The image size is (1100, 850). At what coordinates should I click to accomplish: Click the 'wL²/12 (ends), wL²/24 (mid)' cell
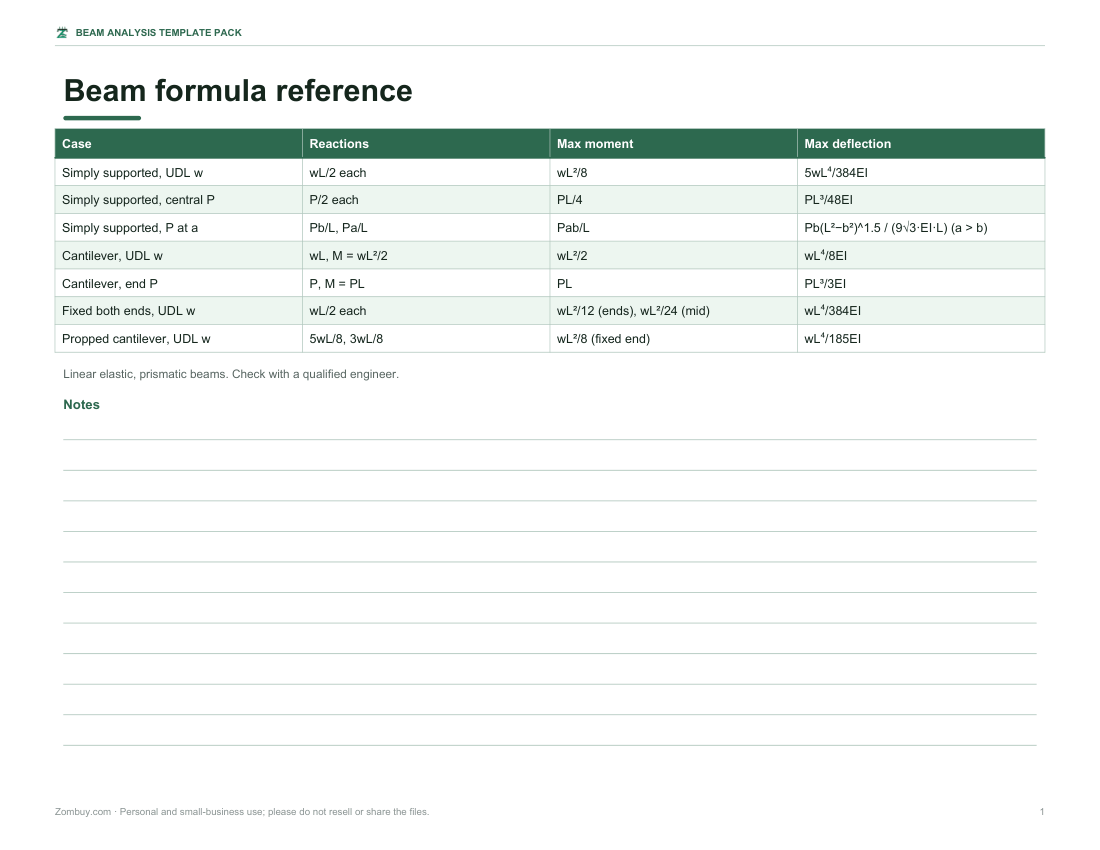(x=673, y=311)
